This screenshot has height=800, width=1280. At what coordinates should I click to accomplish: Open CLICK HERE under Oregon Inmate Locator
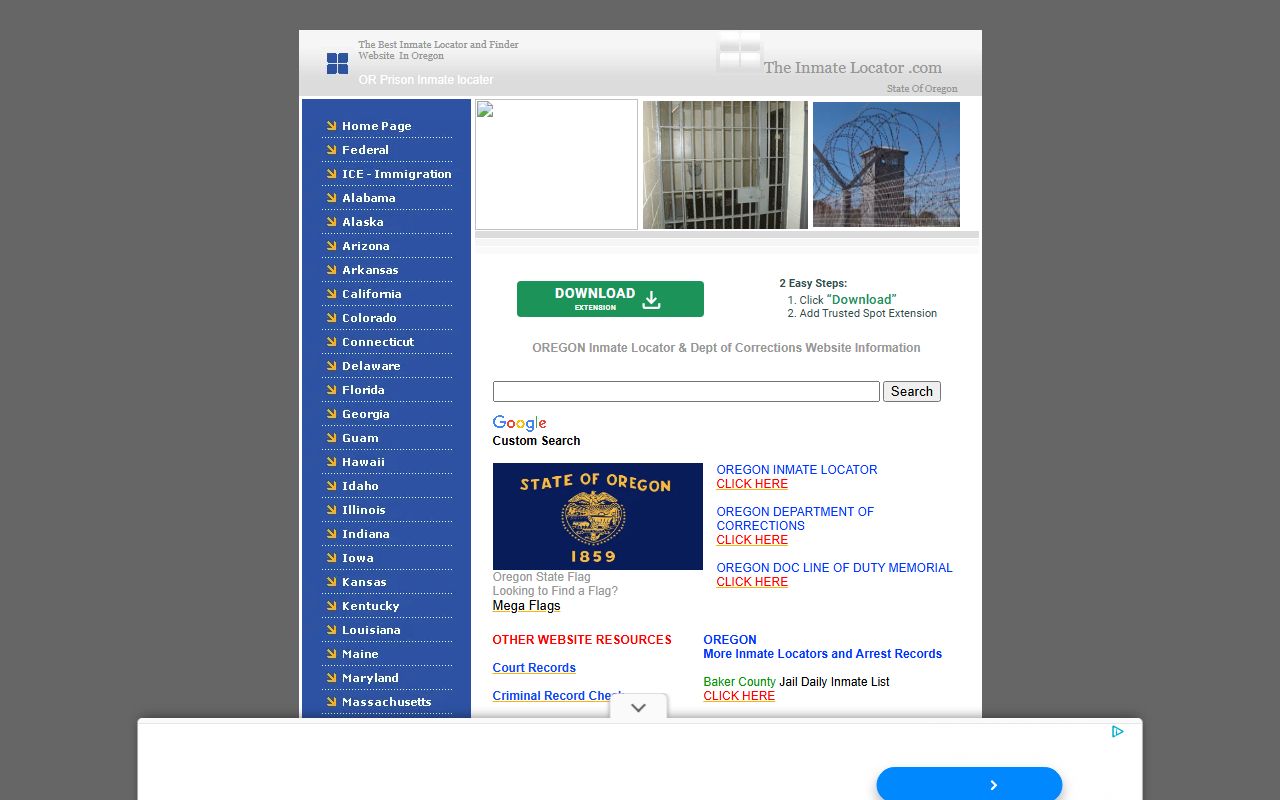click(752, 484)
